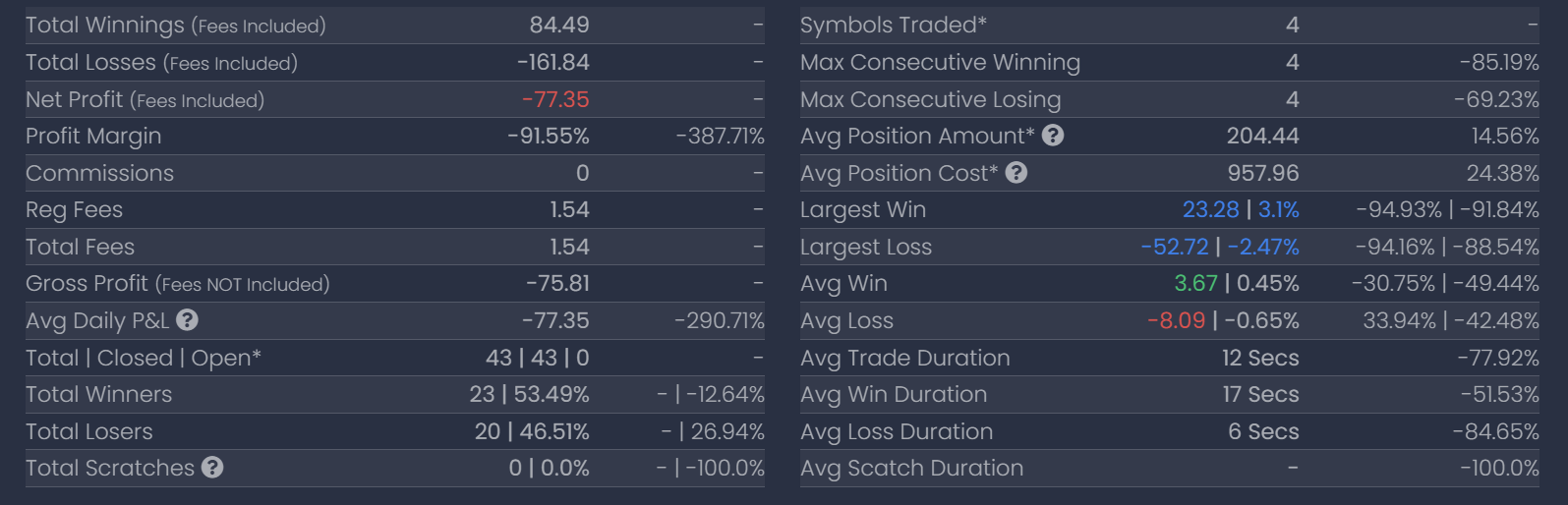1568x505 pixels.
Task: Open the Avg Daily P&L help tooltip icon
Action: point(188,320)
